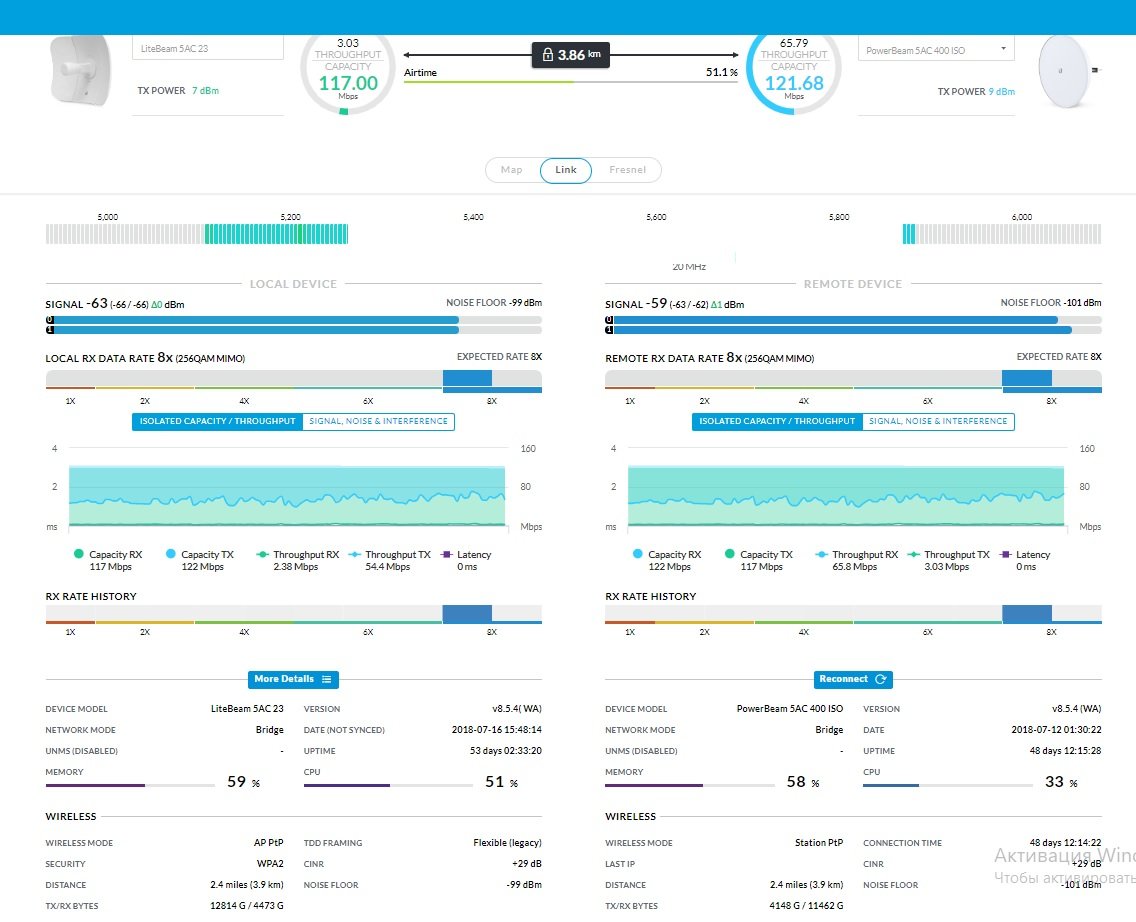
Task: Click the More Details button
Action: 293,679
